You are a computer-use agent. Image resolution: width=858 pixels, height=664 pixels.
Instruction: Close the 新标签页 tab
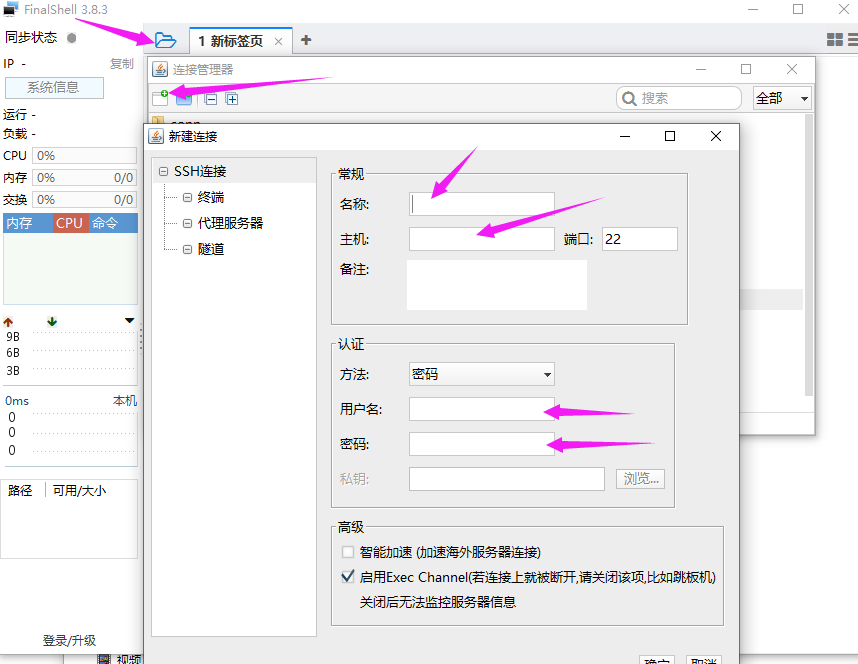pos(279,42)
